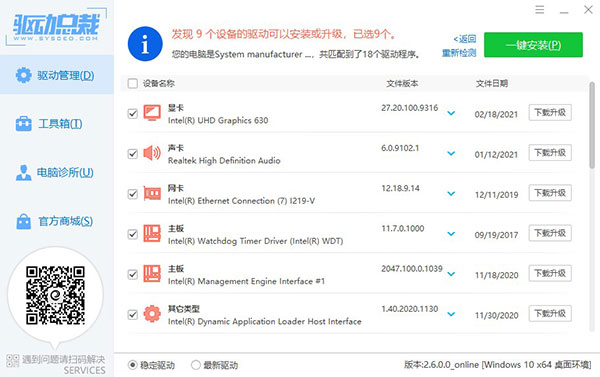The image size is (600, 377).
Task: Click the text Intel(R) UHD Graphics 630
Action: click(218, 120)
